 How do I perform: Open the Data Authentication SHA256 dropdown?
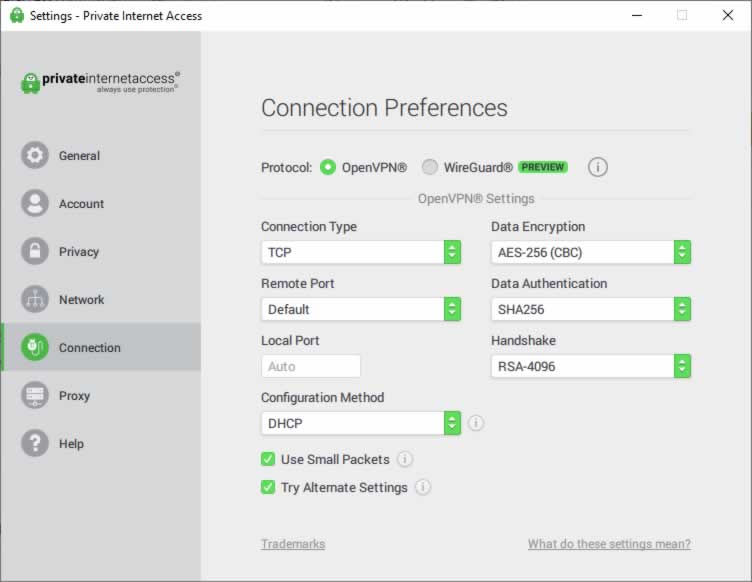[591, 309]
